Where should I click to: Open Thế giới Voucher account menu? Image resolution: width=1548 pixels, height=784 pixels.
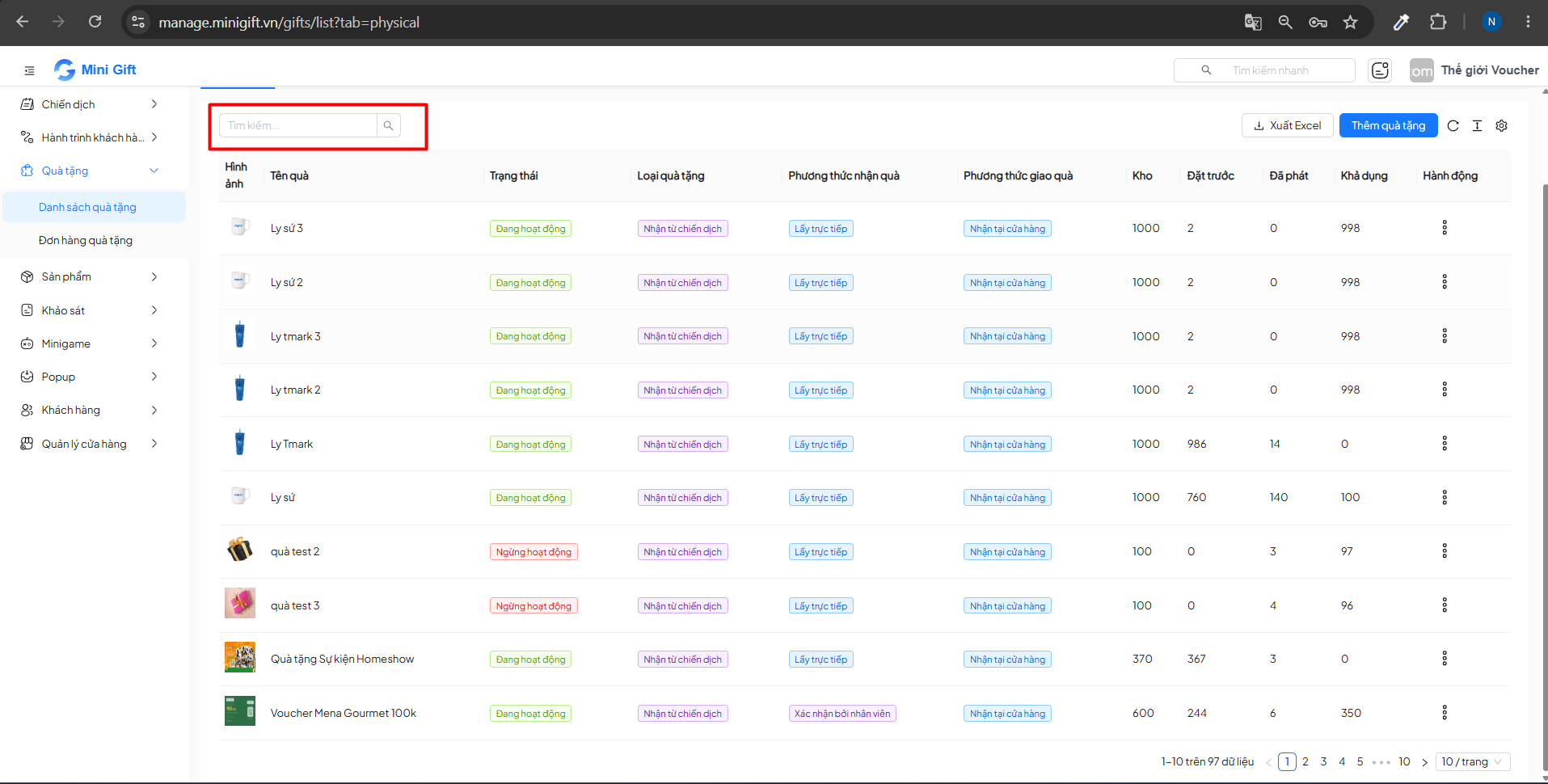coord(1474,70)
